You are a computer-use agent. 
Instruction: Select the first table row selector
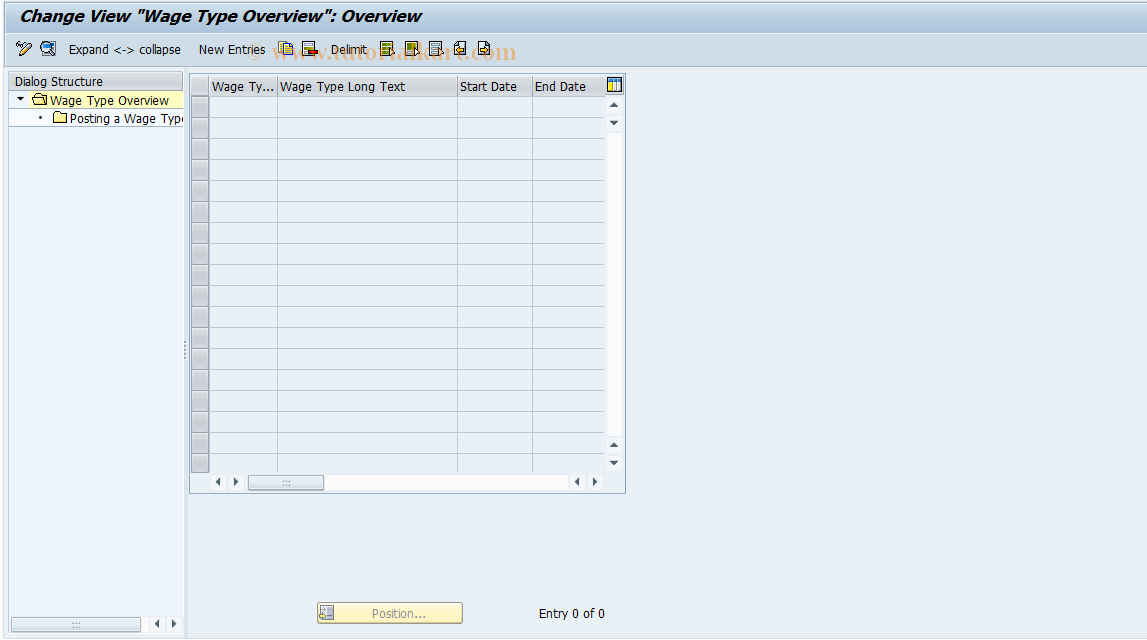click(x=200, y=107)
